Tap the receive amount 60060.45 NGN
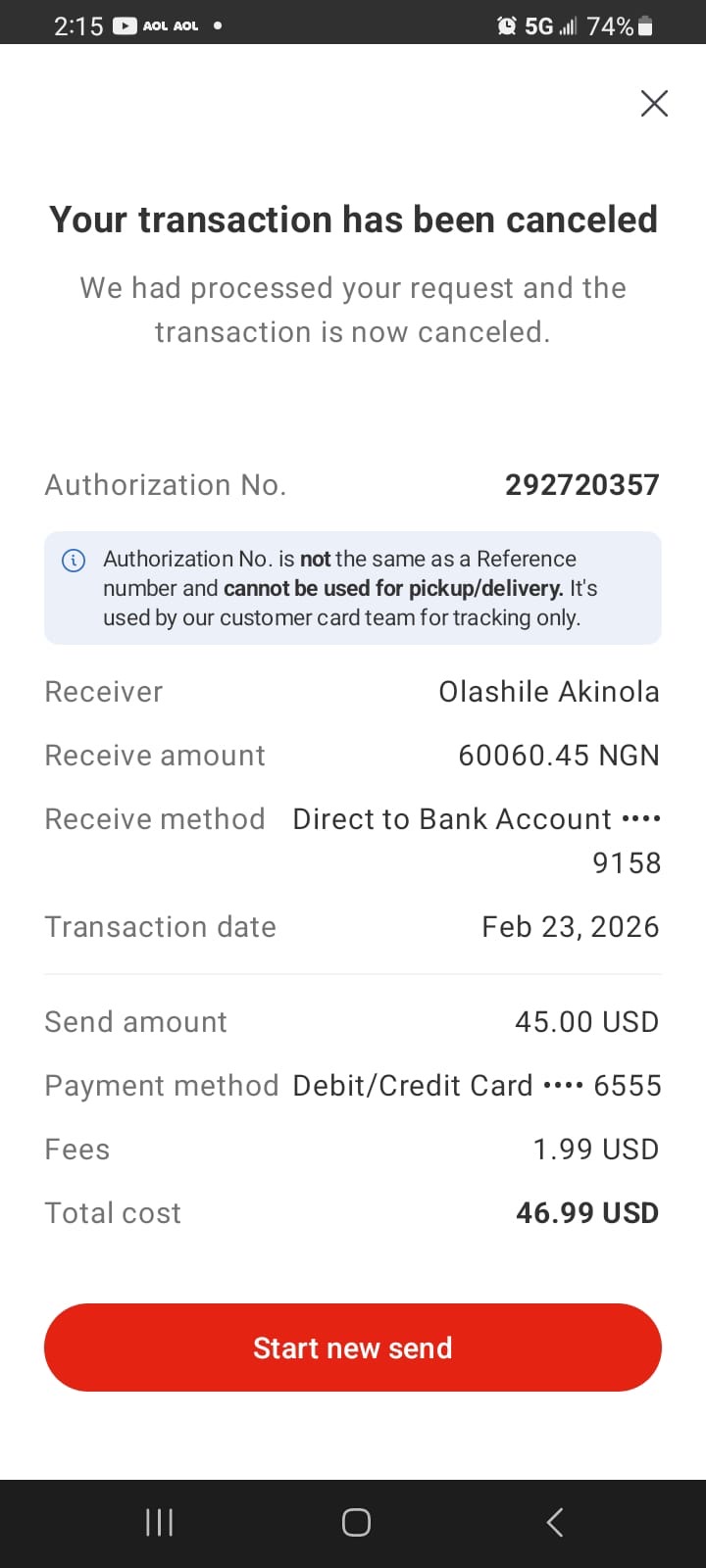Viewport: 706px width, 1568px height. 558,756
